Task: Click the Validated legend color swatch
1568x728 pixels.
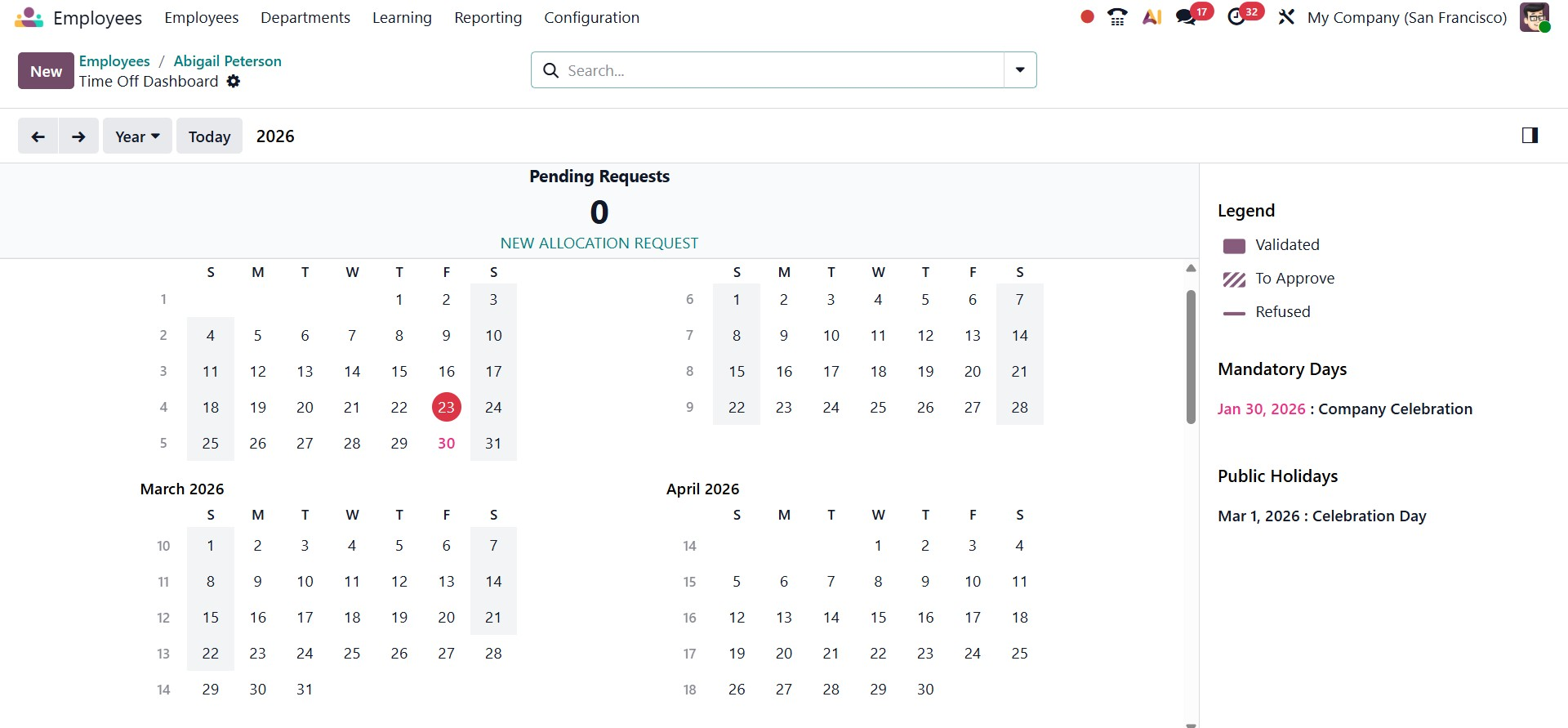Action: tap(1234, 246)
